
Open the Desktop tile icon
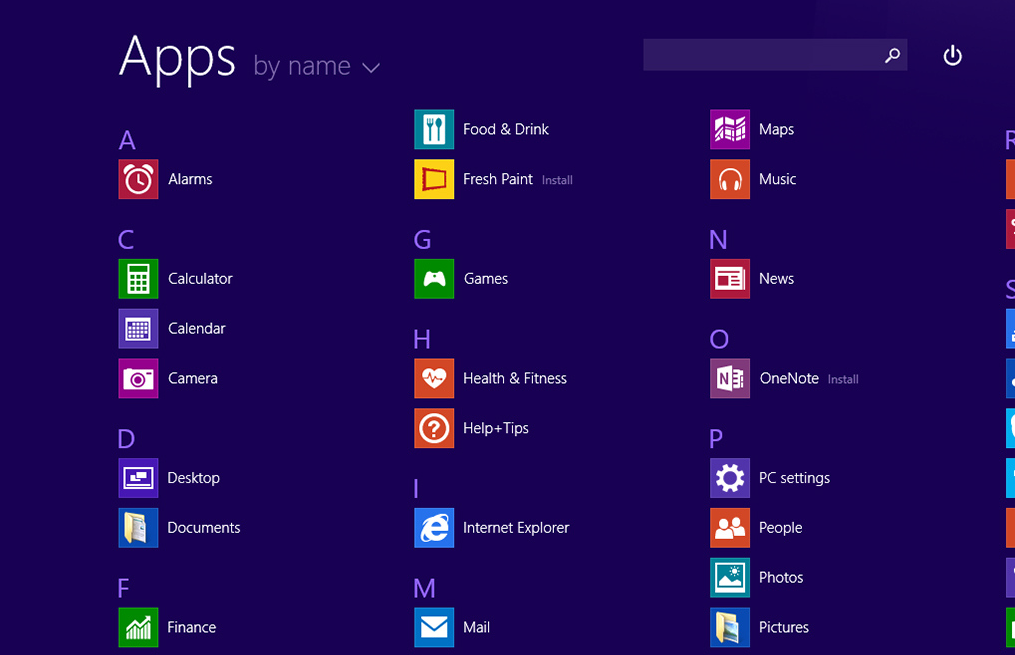click(138, 478)
